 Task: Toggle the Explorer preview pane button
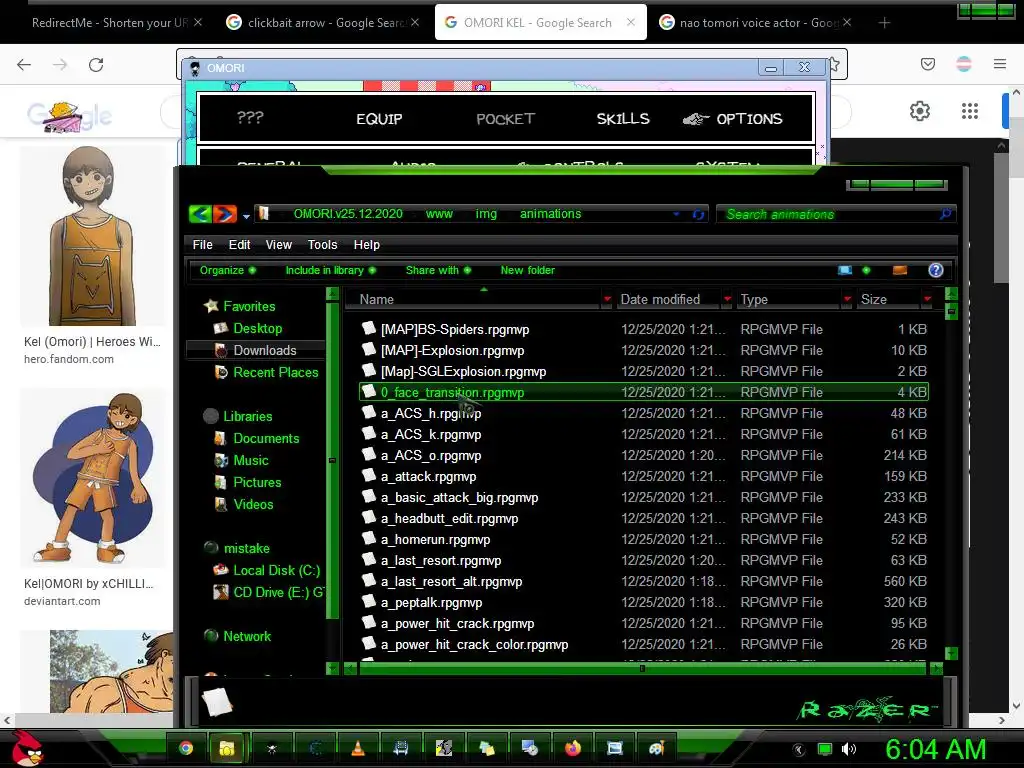tap(900, 270)
